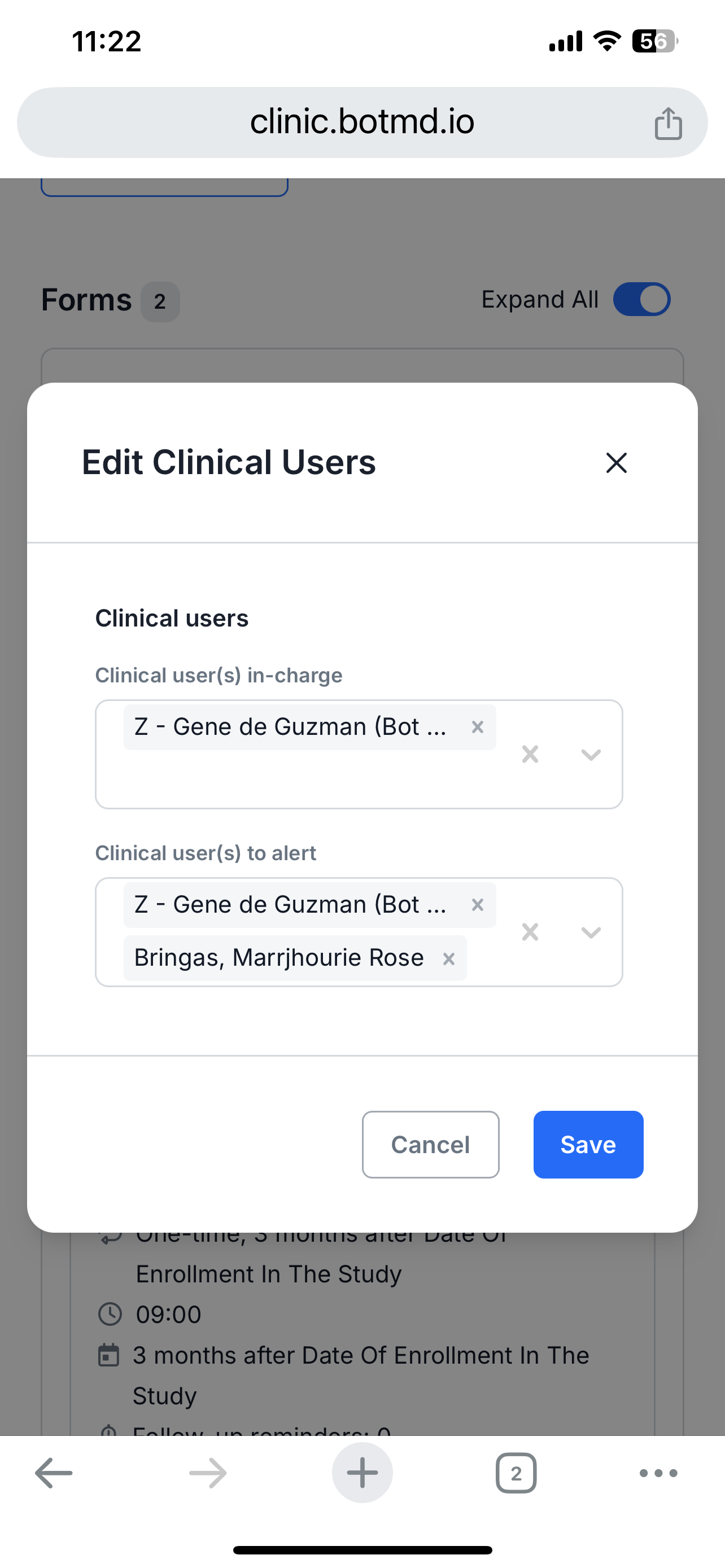Tap the three-dot more options icon
Image resolution: width=725 pixels, height=1568 pixels.
[658, 1473]
